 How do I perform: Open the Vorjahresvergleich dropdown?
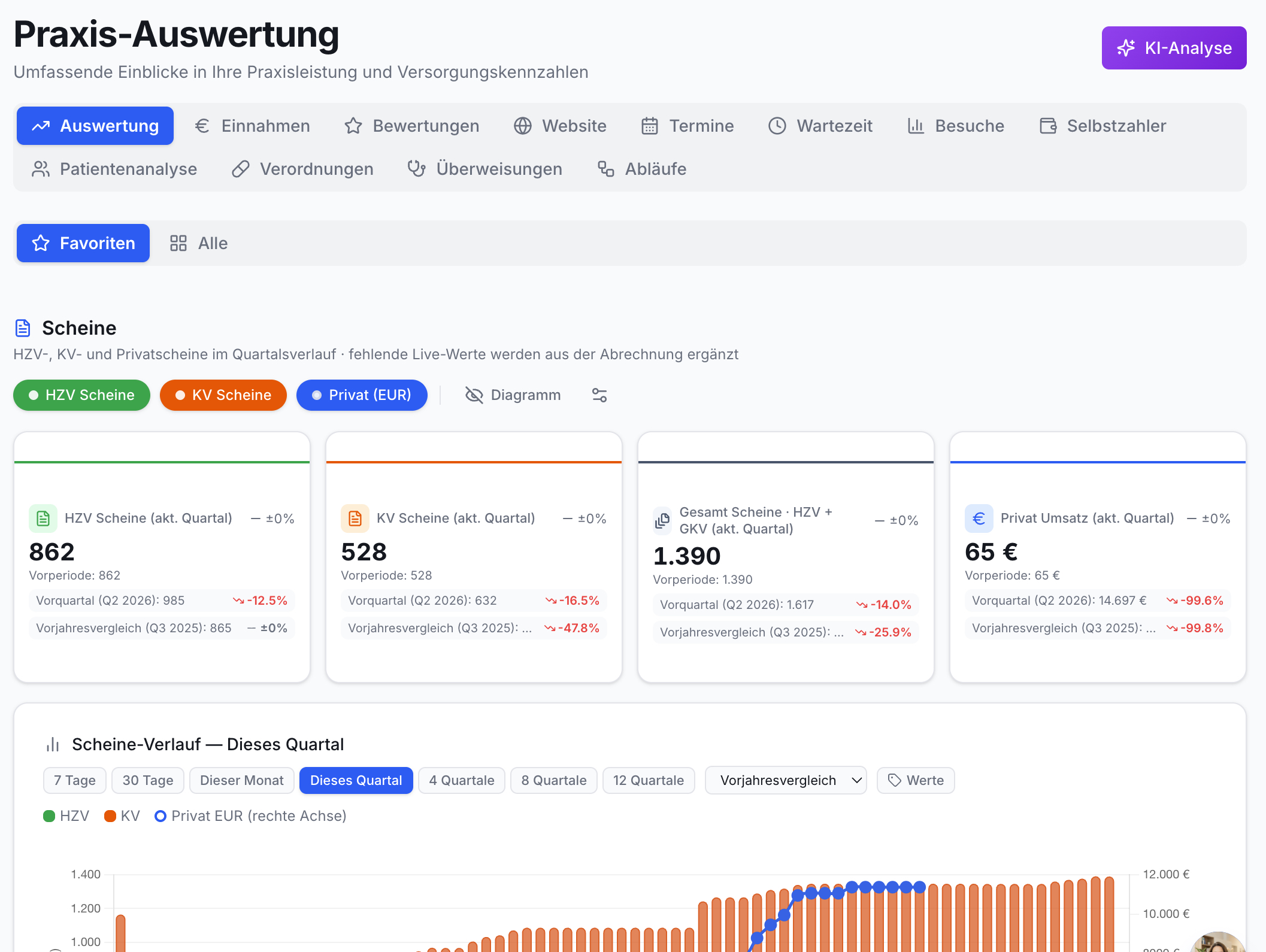786,780
